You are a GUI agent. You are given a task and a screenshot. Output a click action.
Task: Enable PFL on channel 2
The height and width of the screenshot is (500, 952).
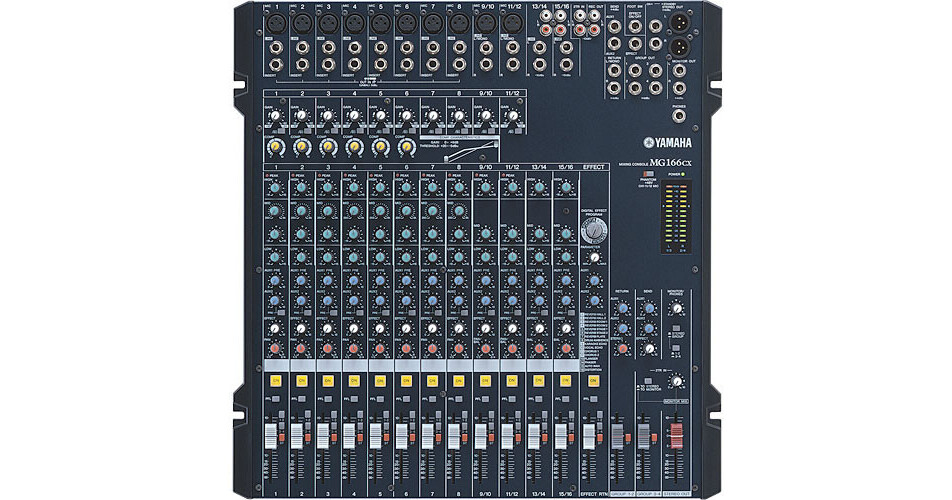302,399
